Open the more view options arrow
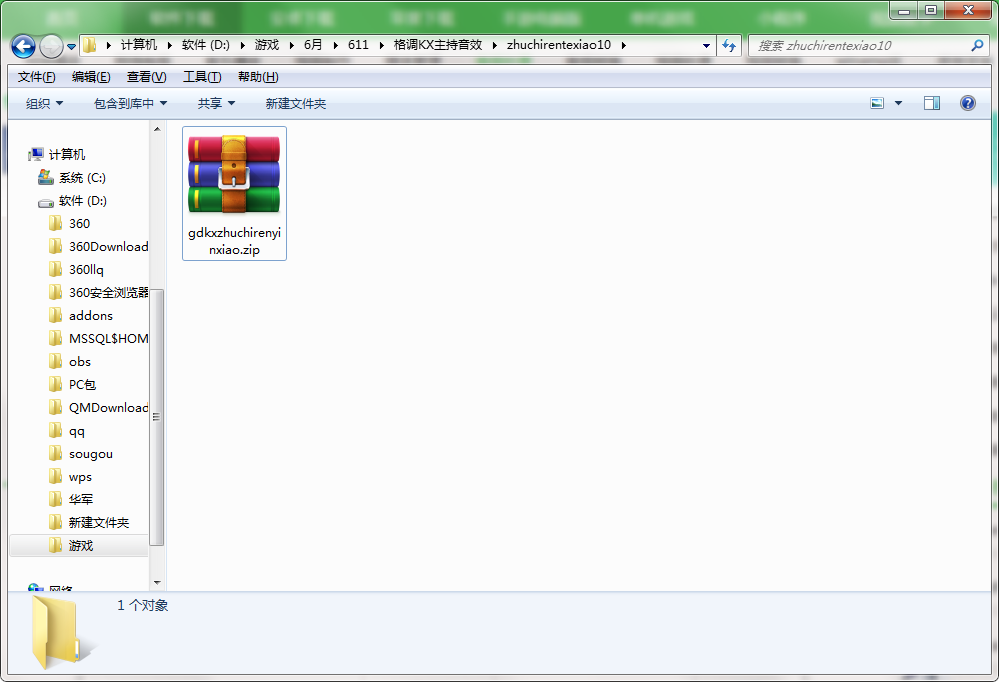This screenshot has height=682, width=999. tap(898, 103)
